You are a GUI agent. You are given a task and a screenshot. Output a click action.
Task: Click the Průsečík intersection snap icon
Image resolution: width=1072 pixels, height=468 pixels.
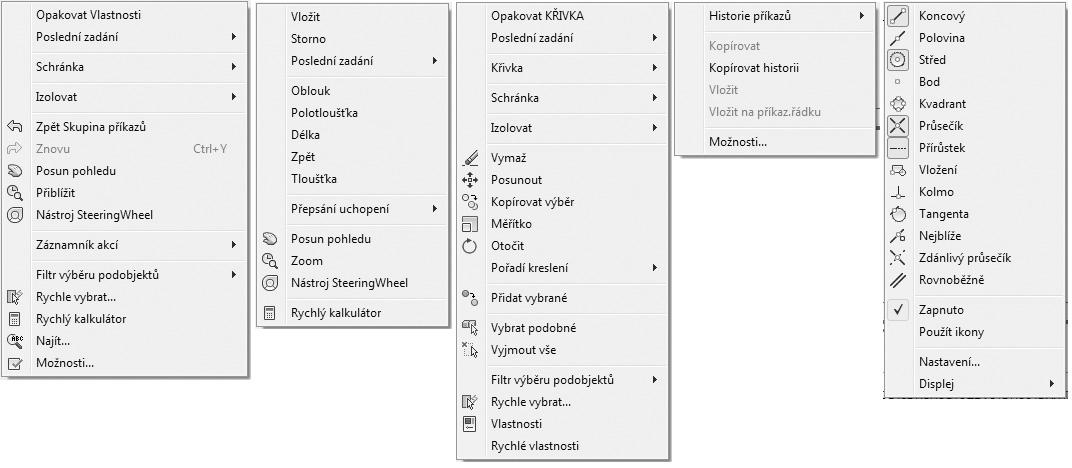pos(898,126)
